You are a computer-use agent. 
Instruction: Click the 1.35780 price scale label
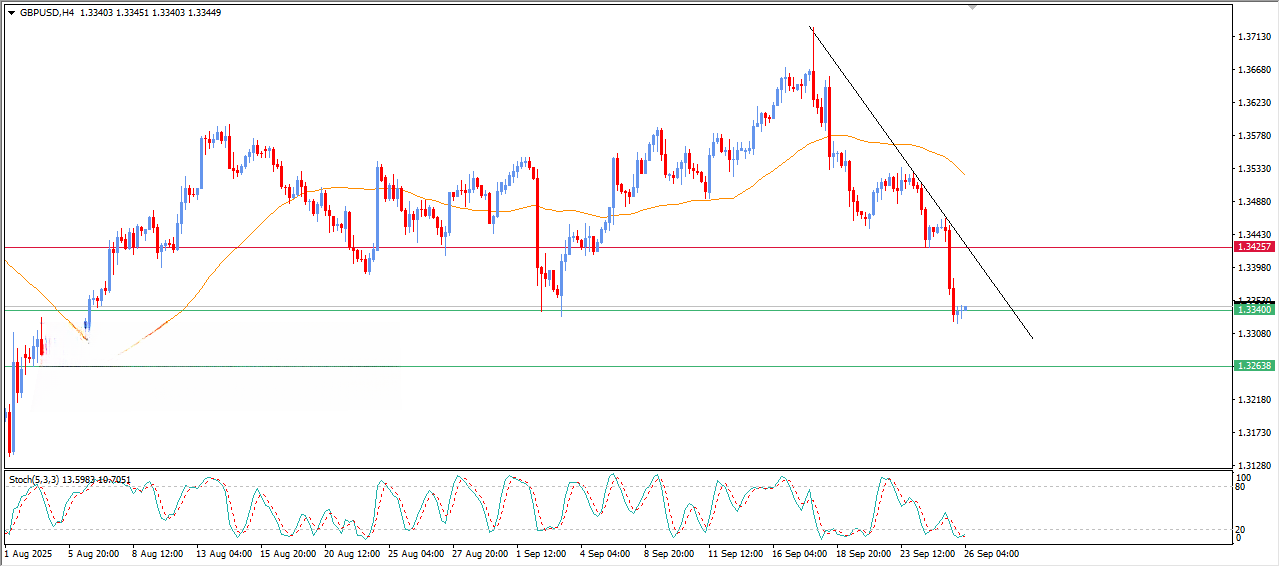(1253, 136)
